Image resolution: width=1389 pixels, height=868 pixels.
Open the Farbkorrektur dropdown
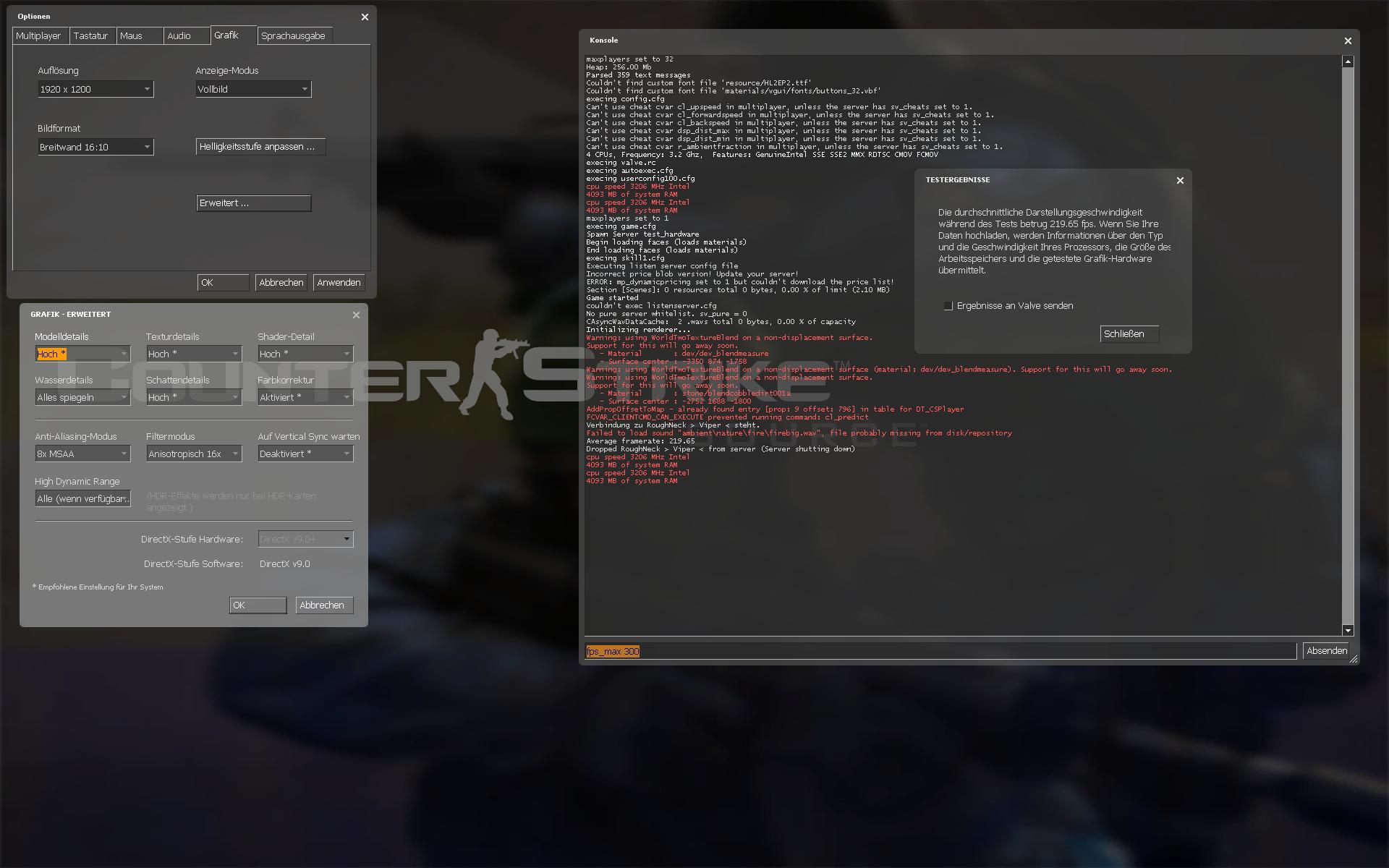(x=305, y=397)
